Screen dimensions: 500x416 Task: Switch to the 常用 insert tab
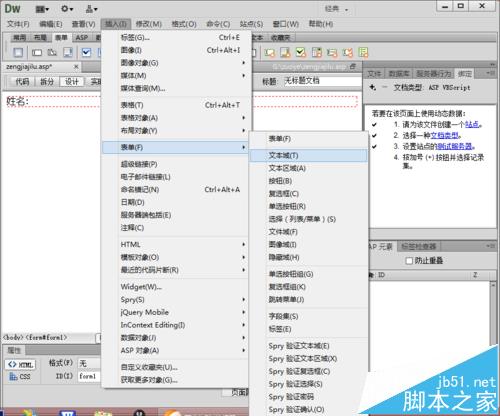click(19, 37)
